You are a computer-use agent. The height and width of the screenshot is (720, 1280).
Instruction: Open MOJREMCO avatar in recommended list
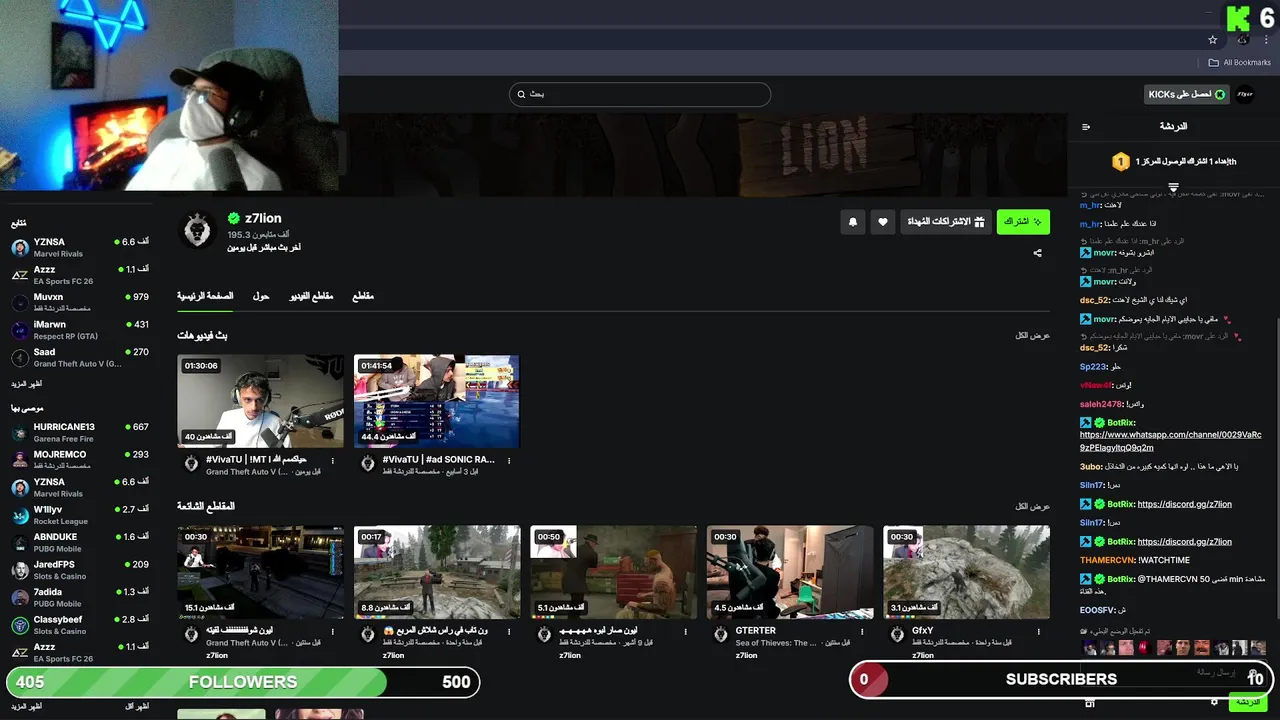point(20,460)
